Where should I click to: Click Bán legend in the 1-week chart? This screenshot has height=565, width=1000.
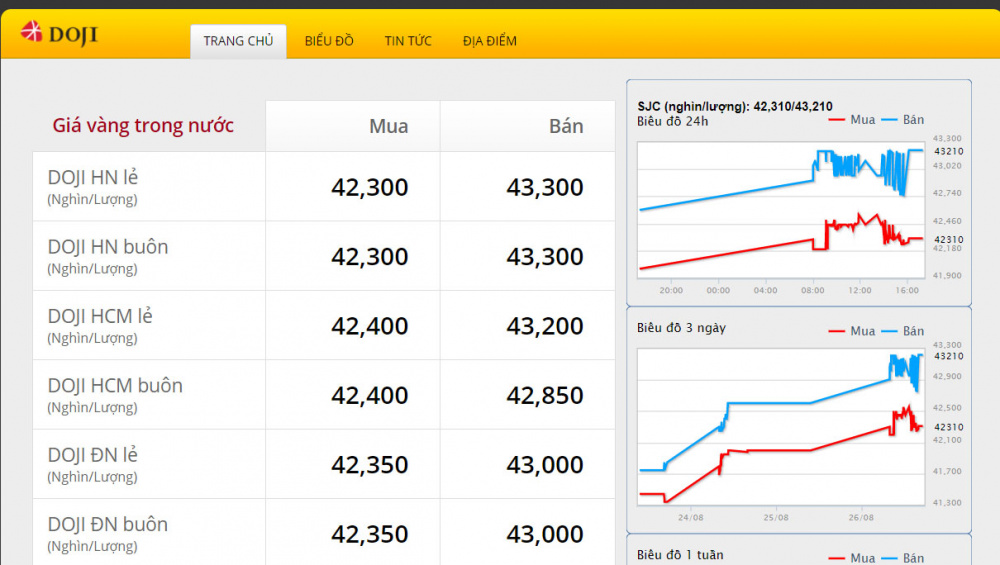[903, 558]
